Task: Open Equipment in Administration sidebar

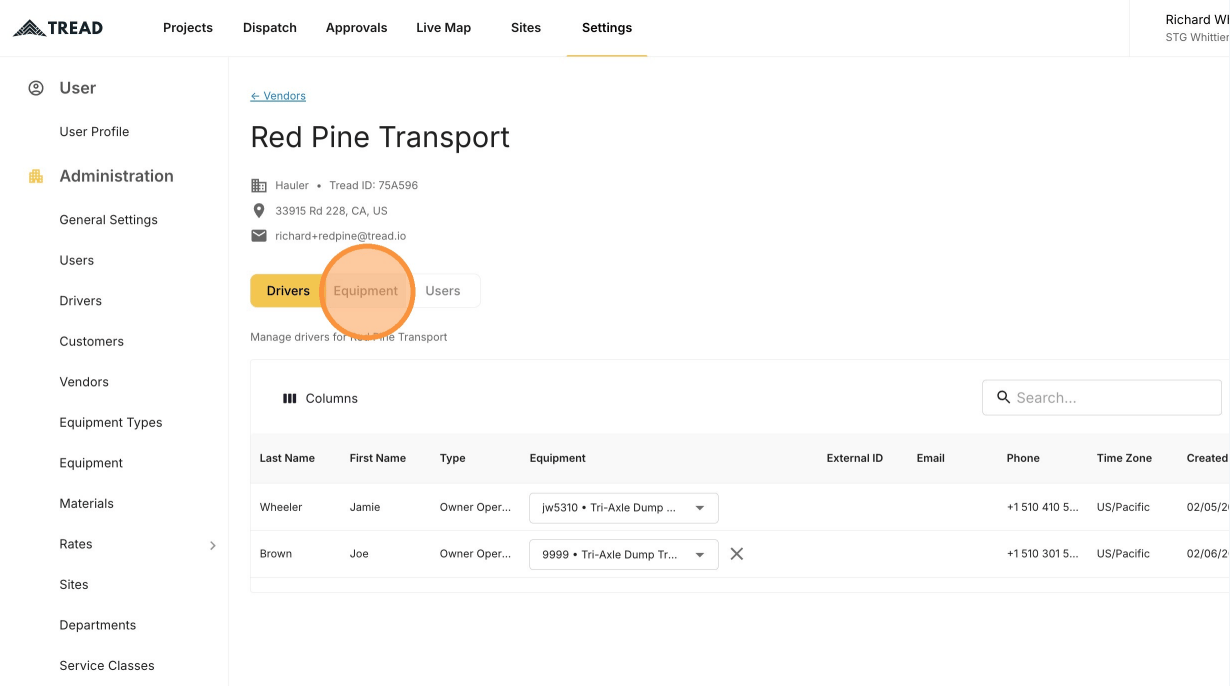Action: tap(91, 463)
